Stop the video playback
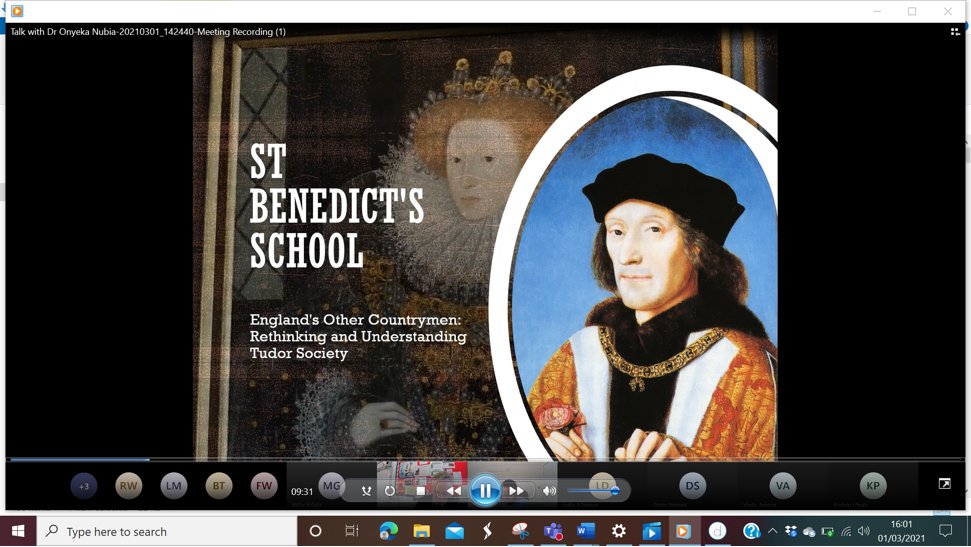971x547 pixels. 420,491
